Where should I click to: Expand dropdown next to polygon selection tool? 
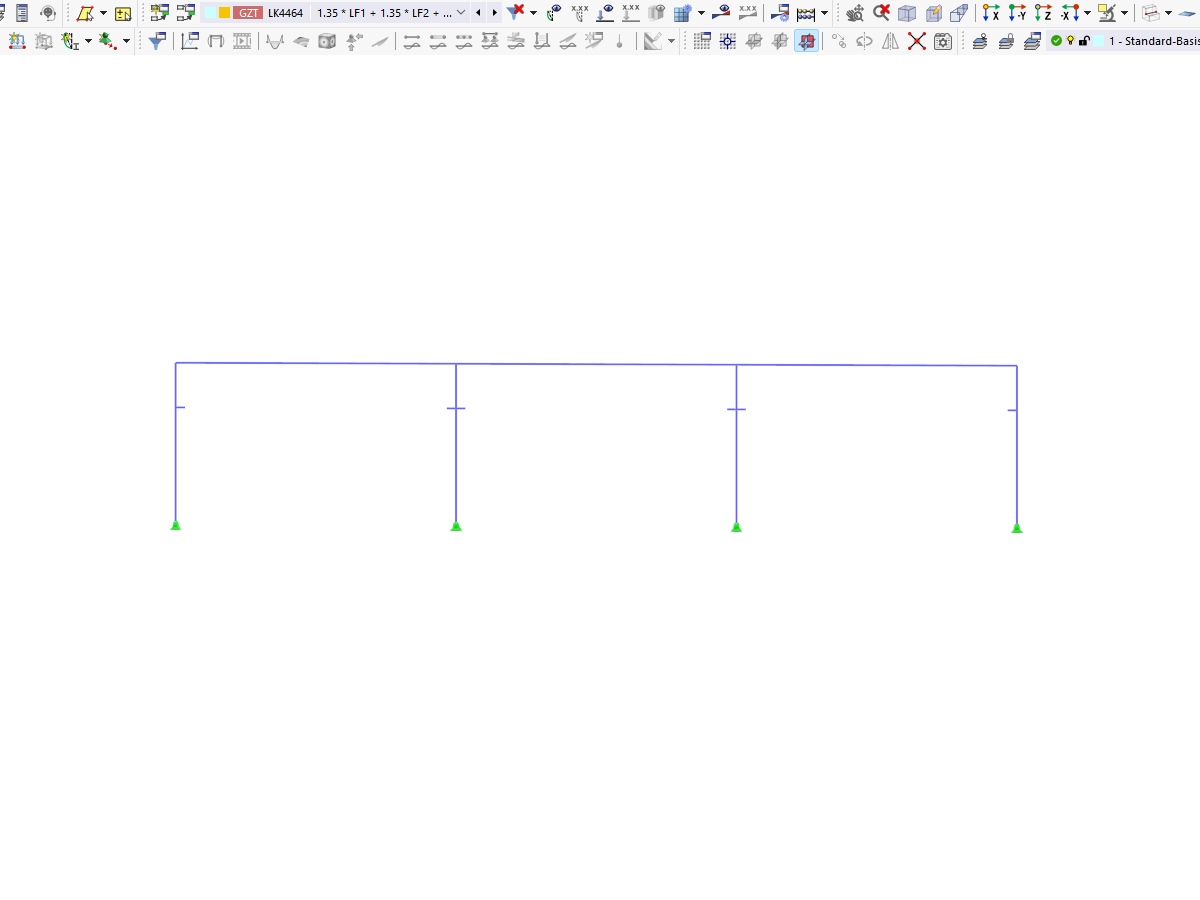coord(103,13)
